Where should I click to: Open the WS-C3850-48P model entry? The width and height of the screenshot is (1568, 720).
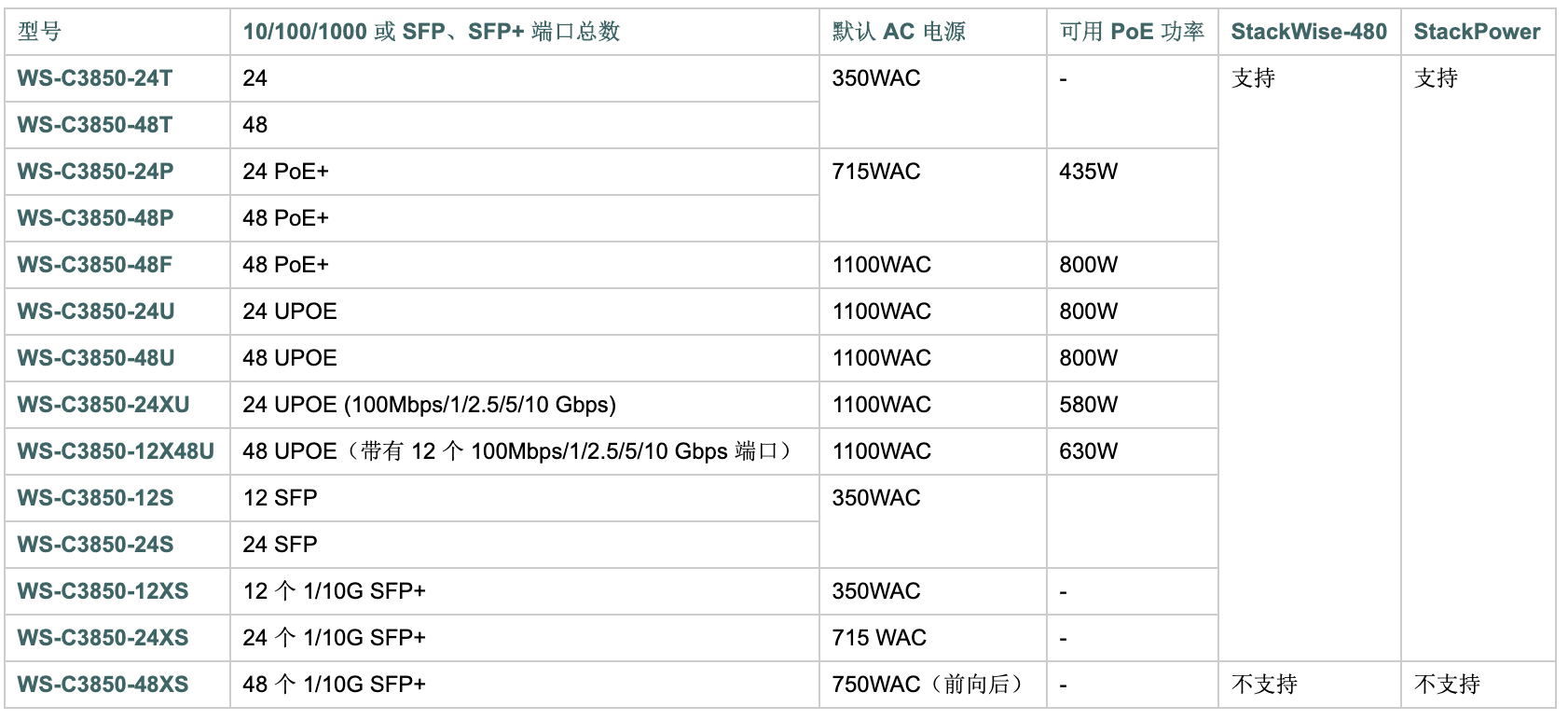[95, 218]
